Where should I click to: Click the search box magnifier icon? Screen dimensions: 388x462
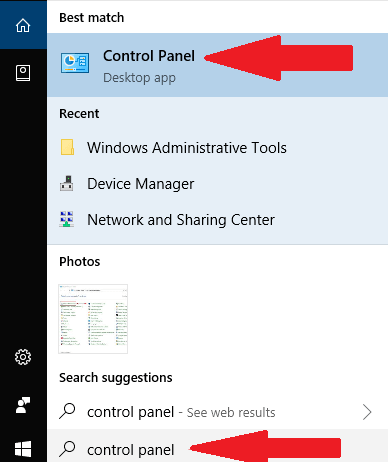pos(67,449)
